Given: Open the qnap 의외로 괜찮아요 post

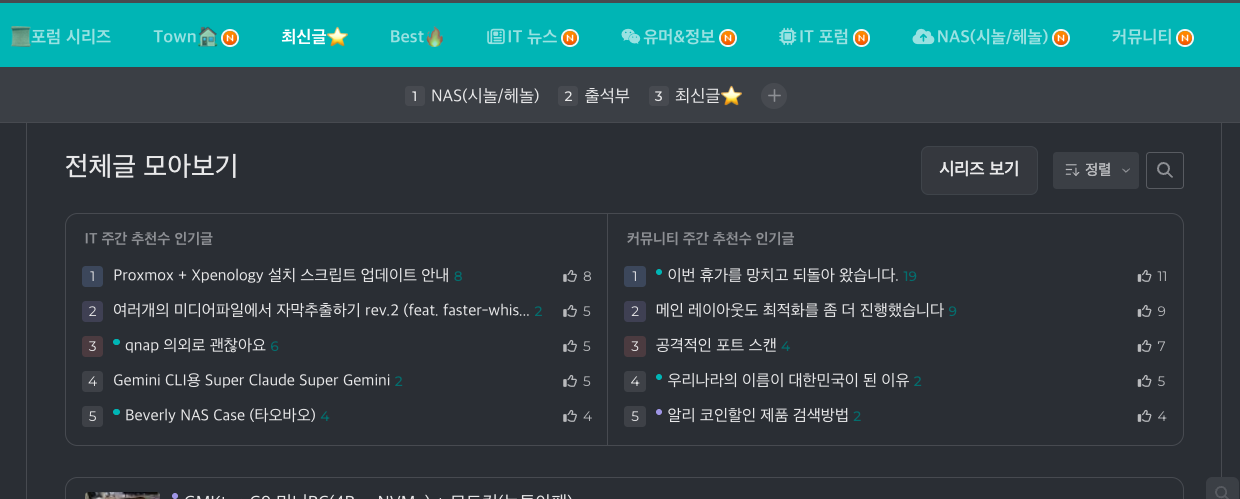Looking at the screenshot, I should [x=195, y=346].
